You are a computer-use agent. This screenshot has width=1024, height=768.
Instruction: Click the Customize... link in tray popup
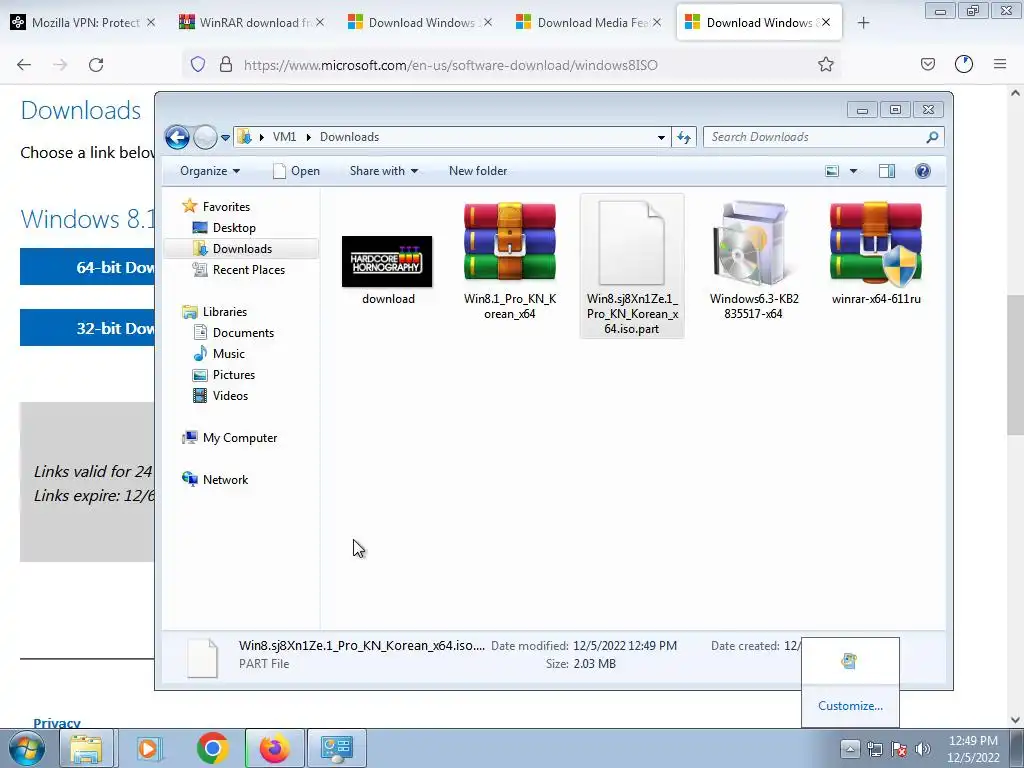click(850, 706)
